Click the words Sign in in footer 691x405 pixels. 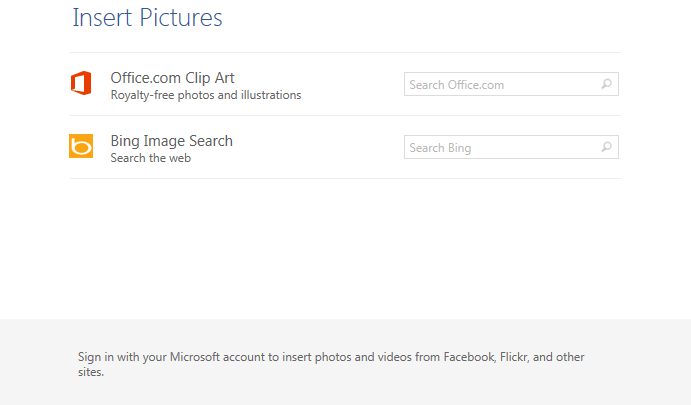[x=96, y=357]
